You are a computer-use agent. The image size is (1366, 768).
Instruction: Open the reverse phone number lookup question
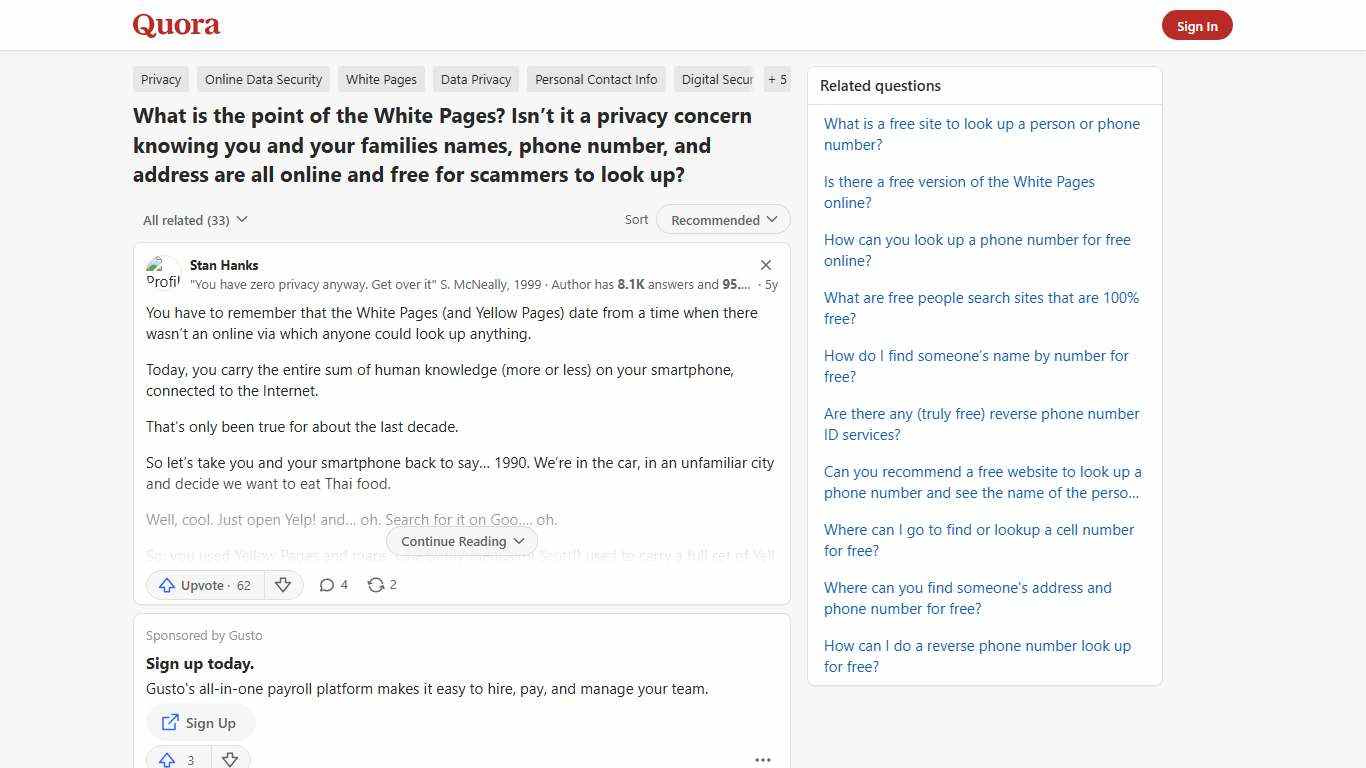[977, 656]
